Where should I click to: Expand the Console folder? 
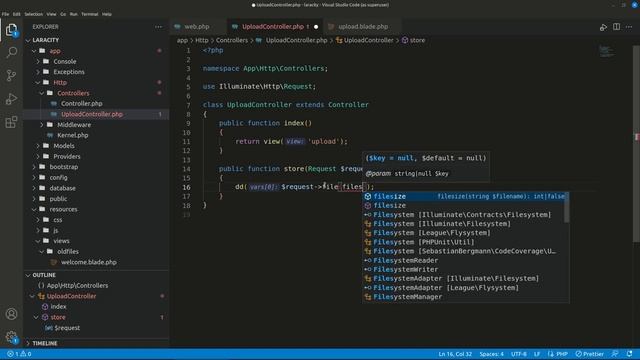pyautogui.click(x=38, y=62)
